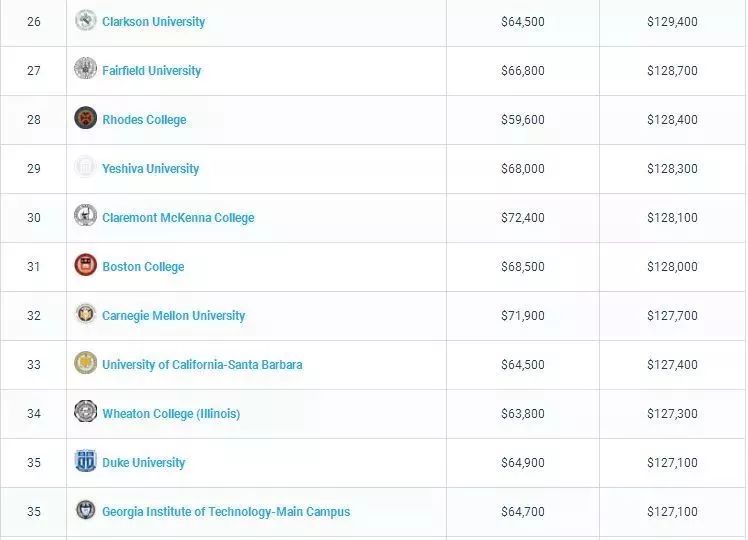Visit the Rhodes College page link

pyautogui.click(x=144, y=120)
